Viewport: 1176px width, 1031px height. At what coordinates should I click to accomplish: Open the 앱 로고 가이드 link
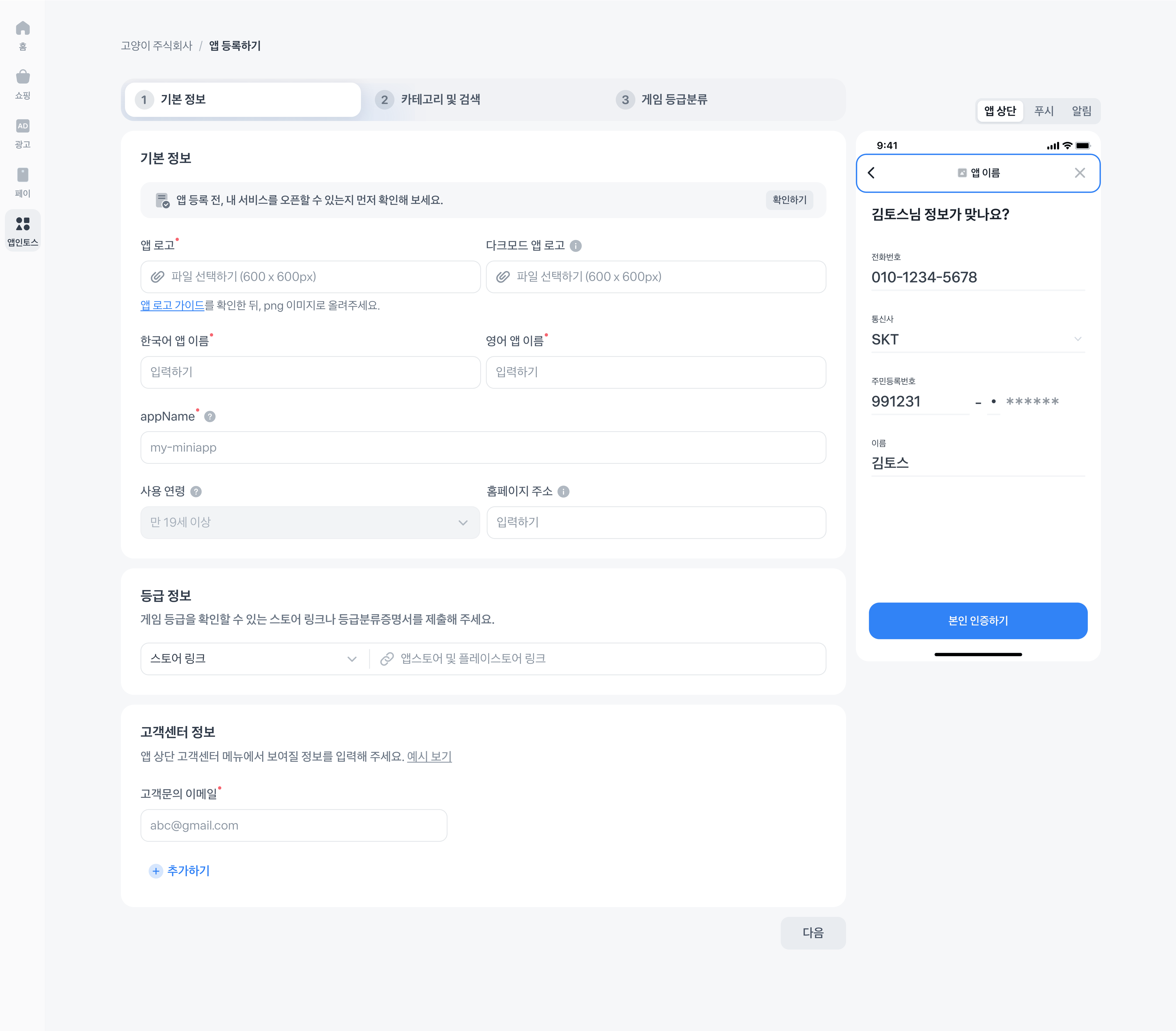pos(172,305)
